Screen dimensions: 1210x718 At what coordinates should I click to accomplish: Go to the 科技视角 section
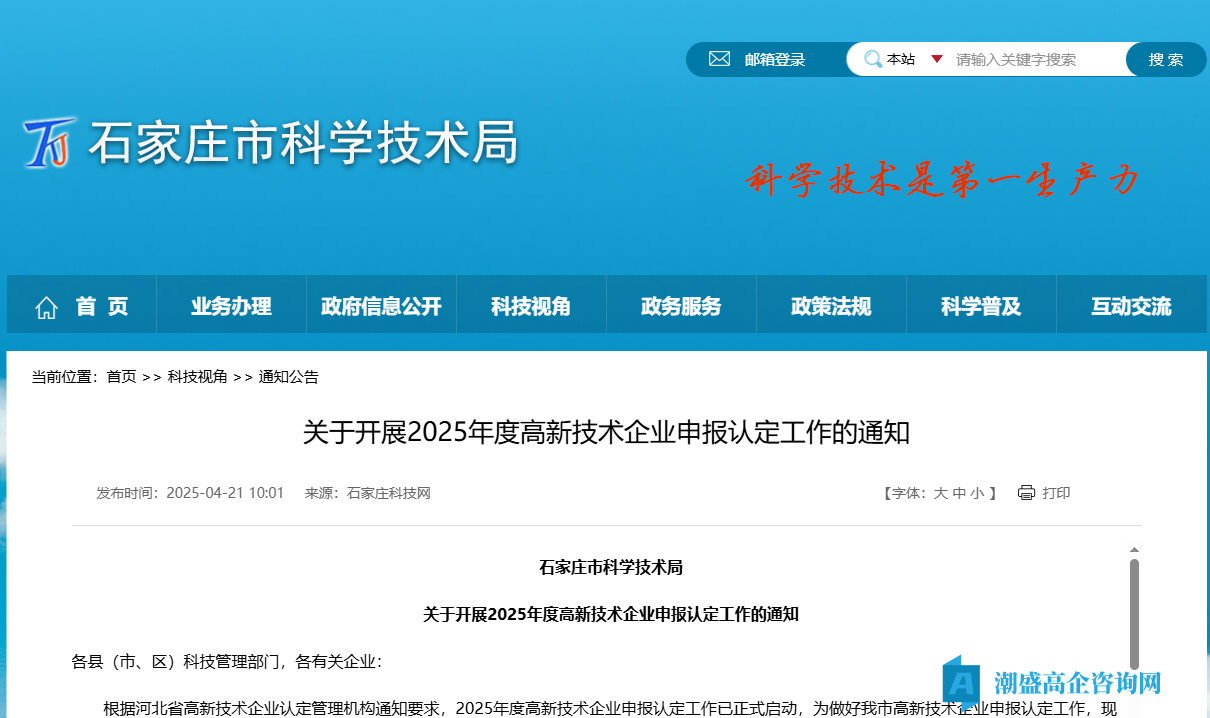531,307
